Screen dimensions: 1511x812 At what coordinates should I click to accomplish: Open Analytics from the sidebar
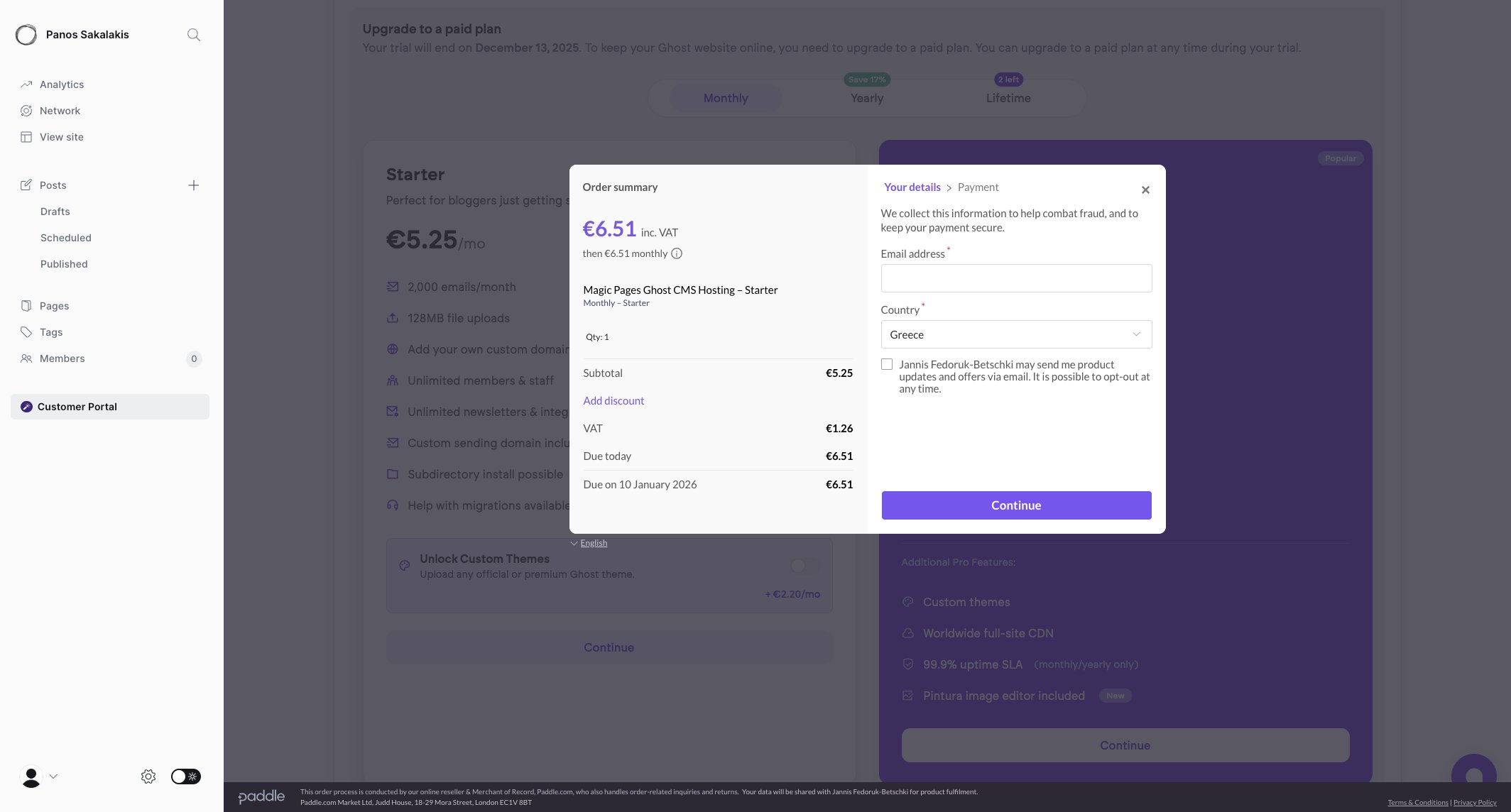(x=61, y=84)
